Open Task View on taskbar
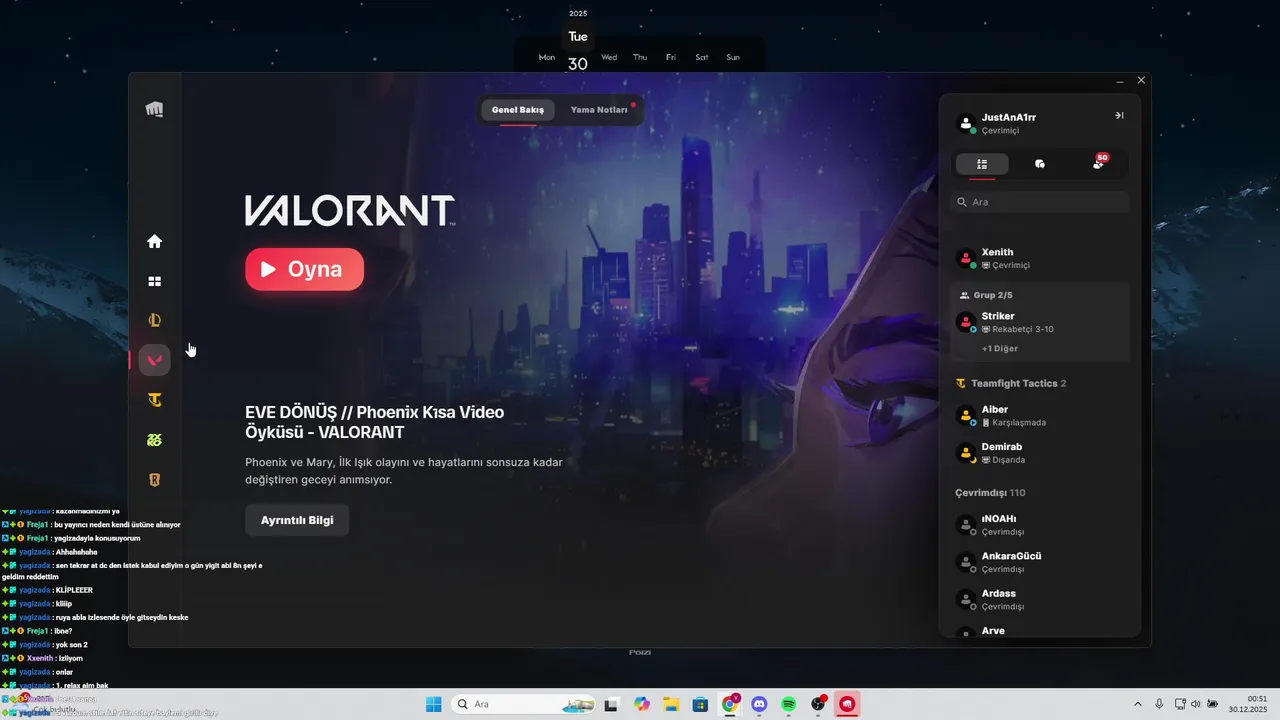Image resolution: width=1280 pixels, height=720 pixels. pos(612,704)
